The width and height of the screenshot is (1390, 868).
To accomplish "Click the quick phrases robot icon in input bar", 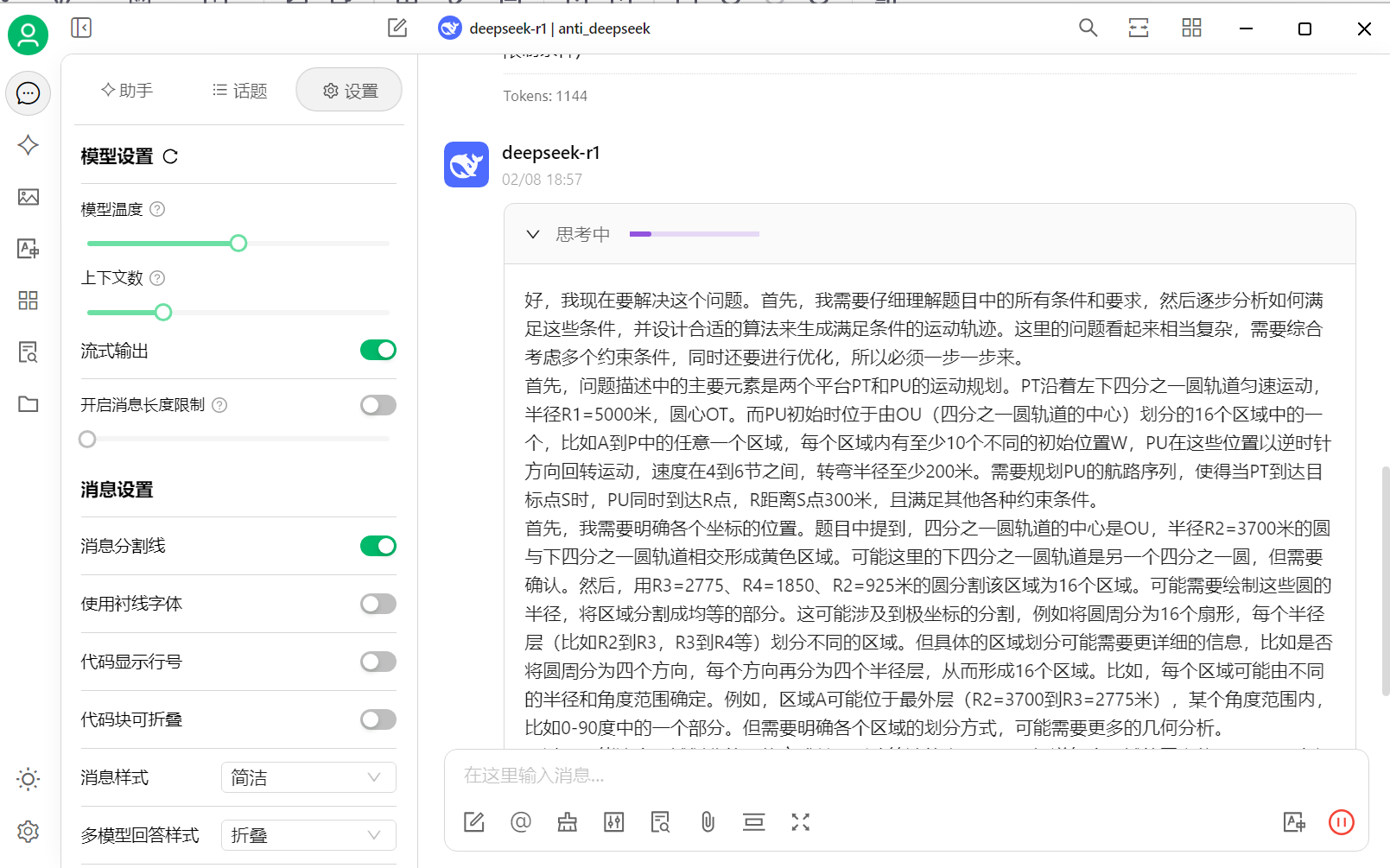I will pyautogui.click(x=568, y=822).
